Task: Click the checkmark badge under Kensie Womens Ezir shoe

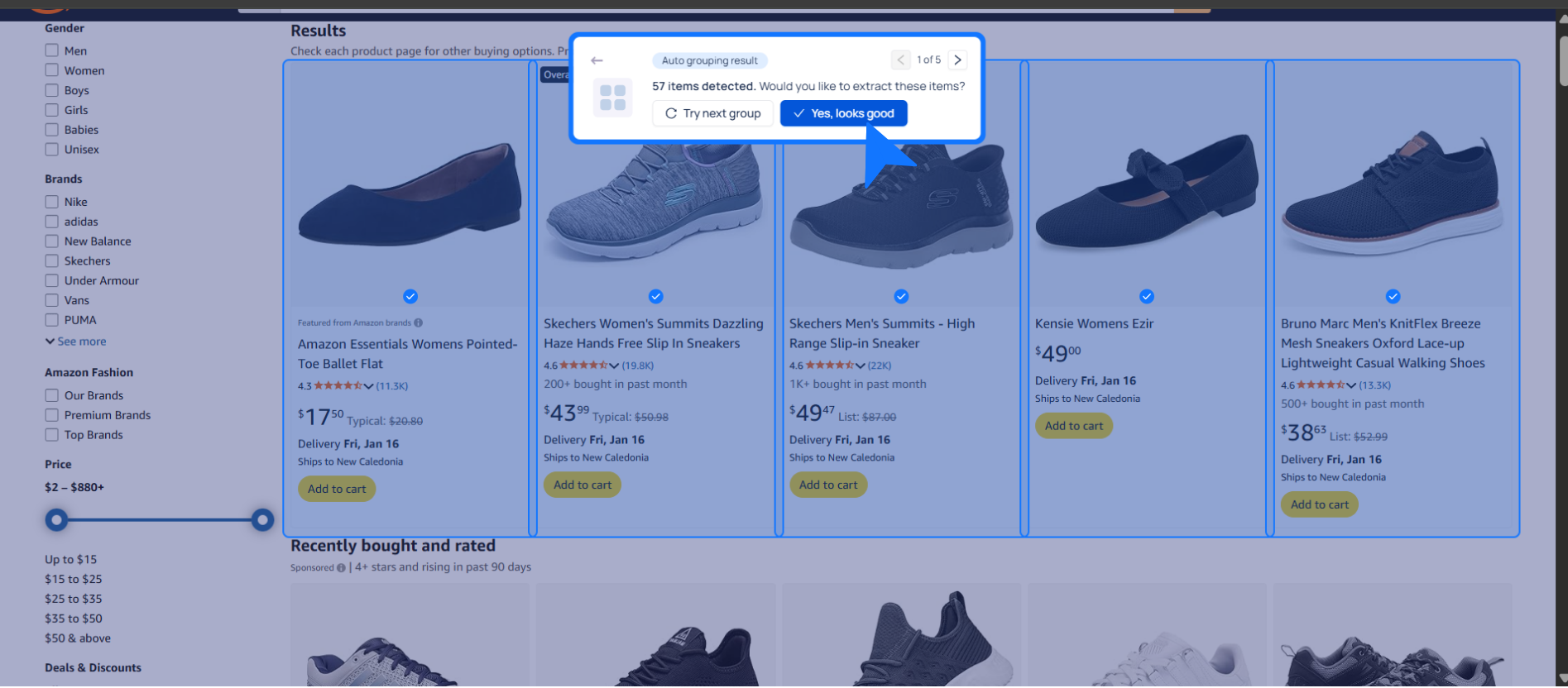Action: (x=1146, y=296)
